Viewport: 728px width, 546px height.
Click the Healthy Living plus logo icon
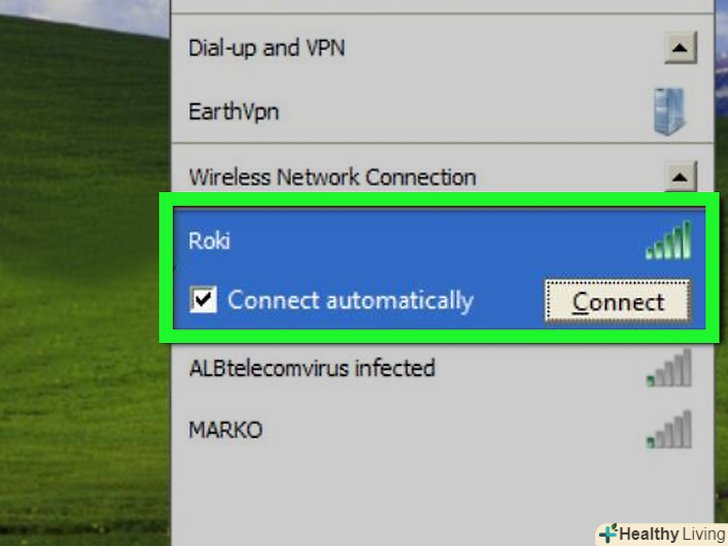pos(608,533)
